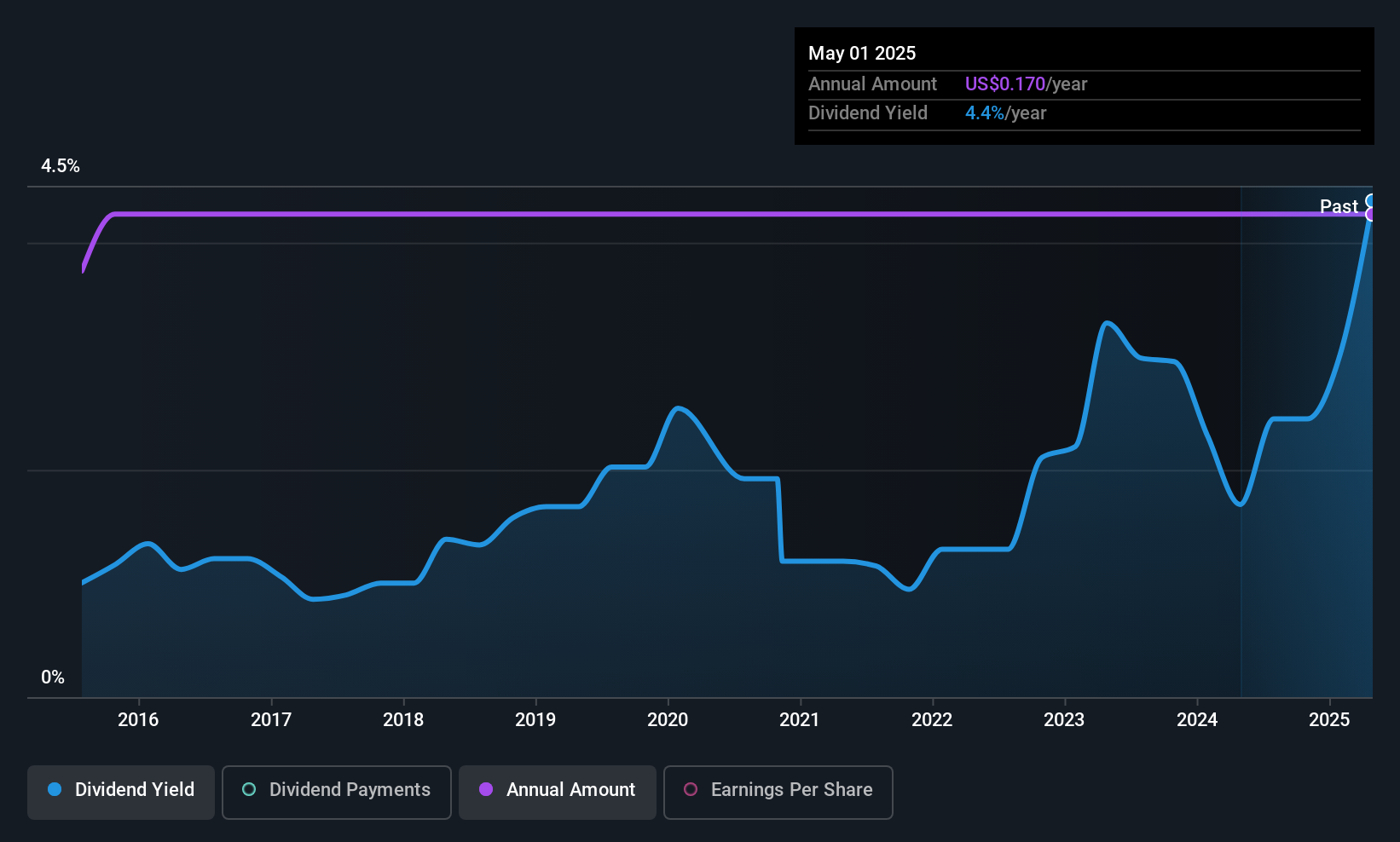The width and height of the screenshot is (1400, 842).
Task: Click the 2016 x-axis label
Action: (x=138, y=720)
